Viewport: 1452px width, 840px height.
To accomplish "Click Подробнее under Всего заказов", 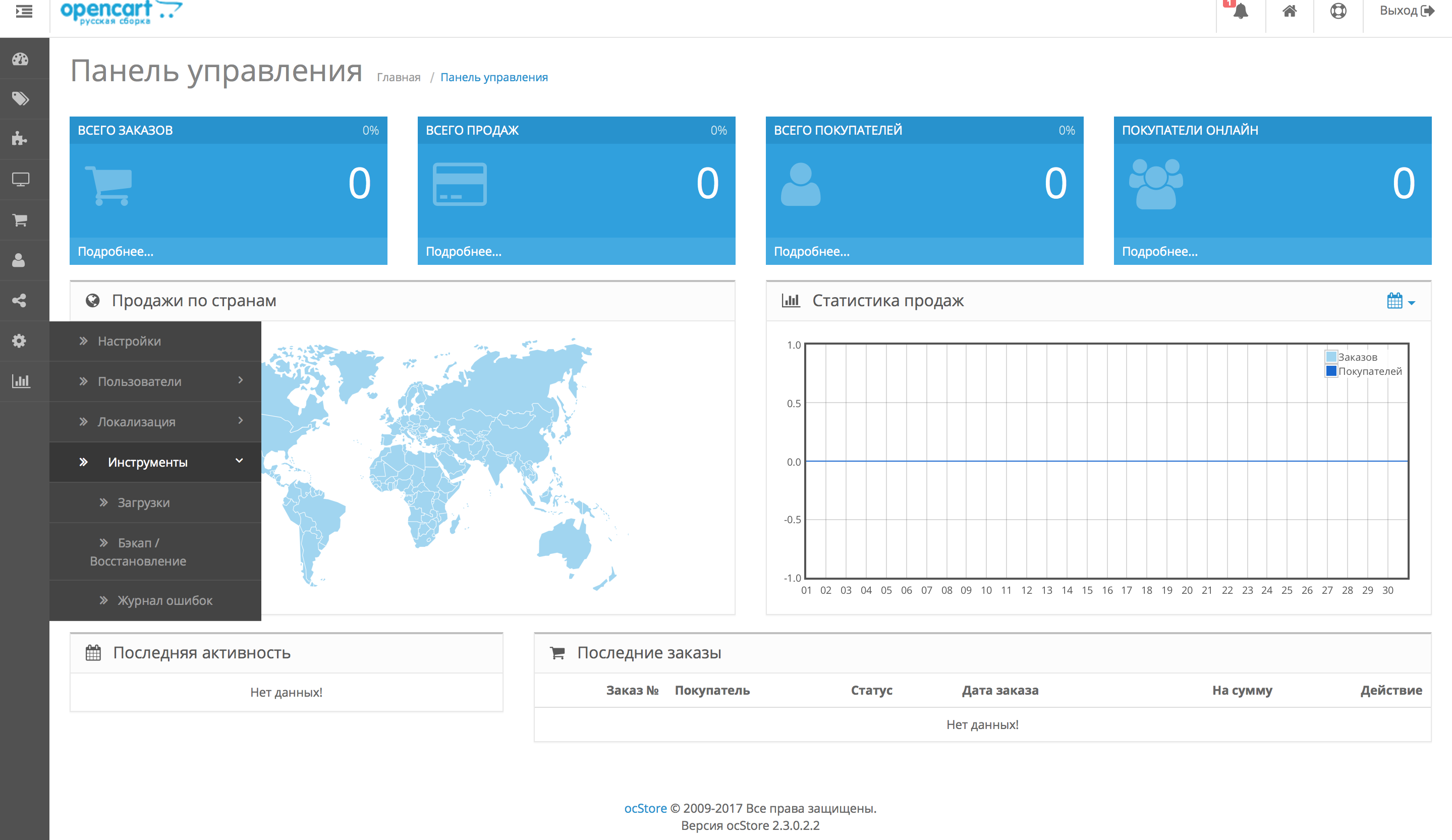I will pyautogui.click(x=115, y=251).
